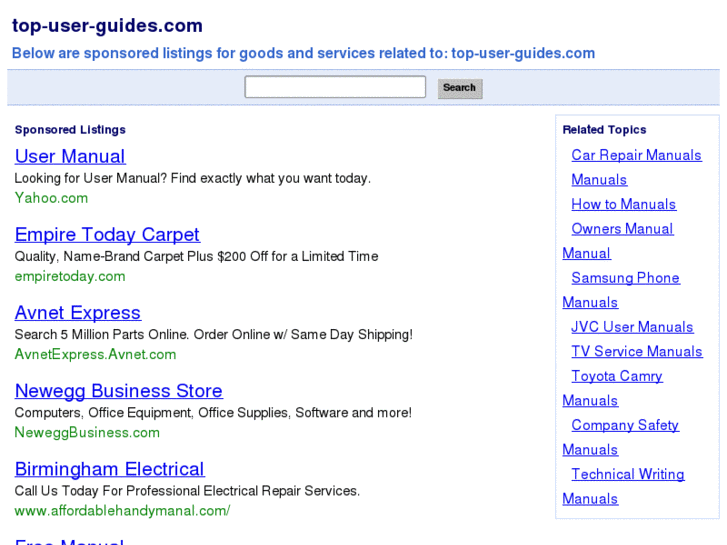727x545 pixels.
Task: Click the 'Search 5 Million Parts Online' description
Action: click(213, 334)
